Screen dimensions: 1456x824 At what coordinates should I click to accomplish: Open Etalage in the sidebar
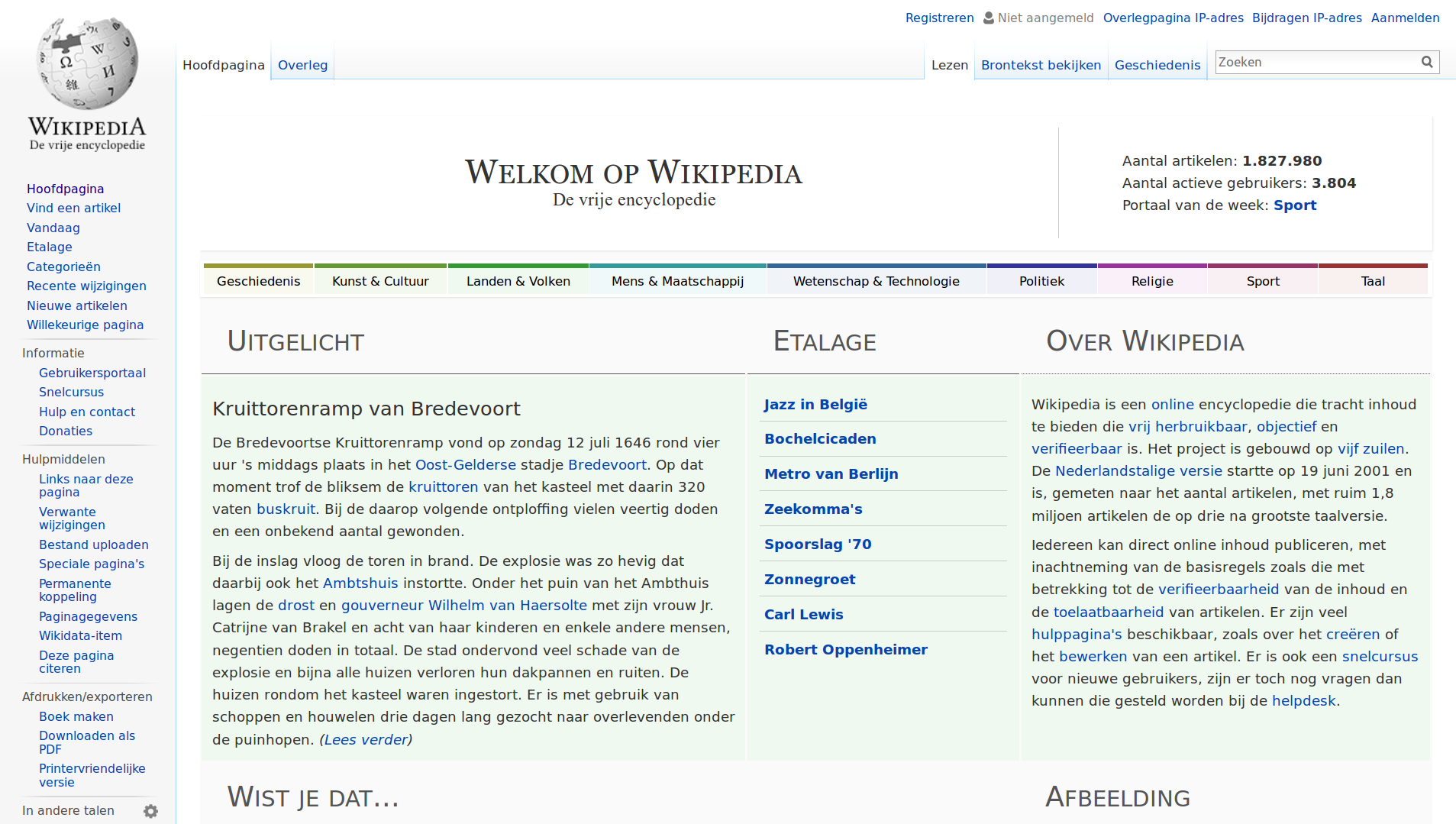click(x=49, y=247)
